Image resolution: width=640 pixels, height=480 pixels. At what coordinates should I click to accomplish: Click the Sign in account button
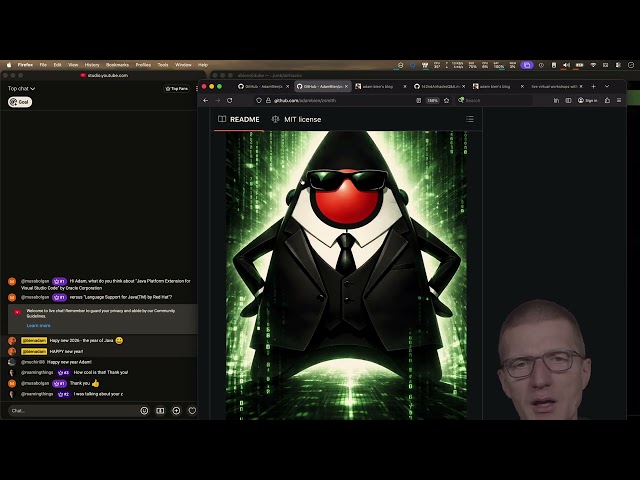click(587, 100)
